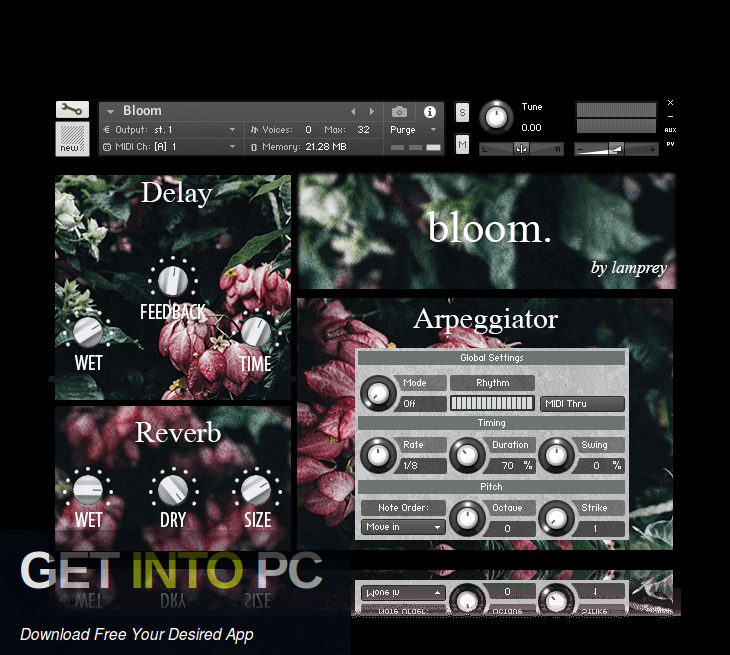The height and width of the screenshot is (655, 730).
Task: Click the Rhythm label button
Action: tap(493, 383)
